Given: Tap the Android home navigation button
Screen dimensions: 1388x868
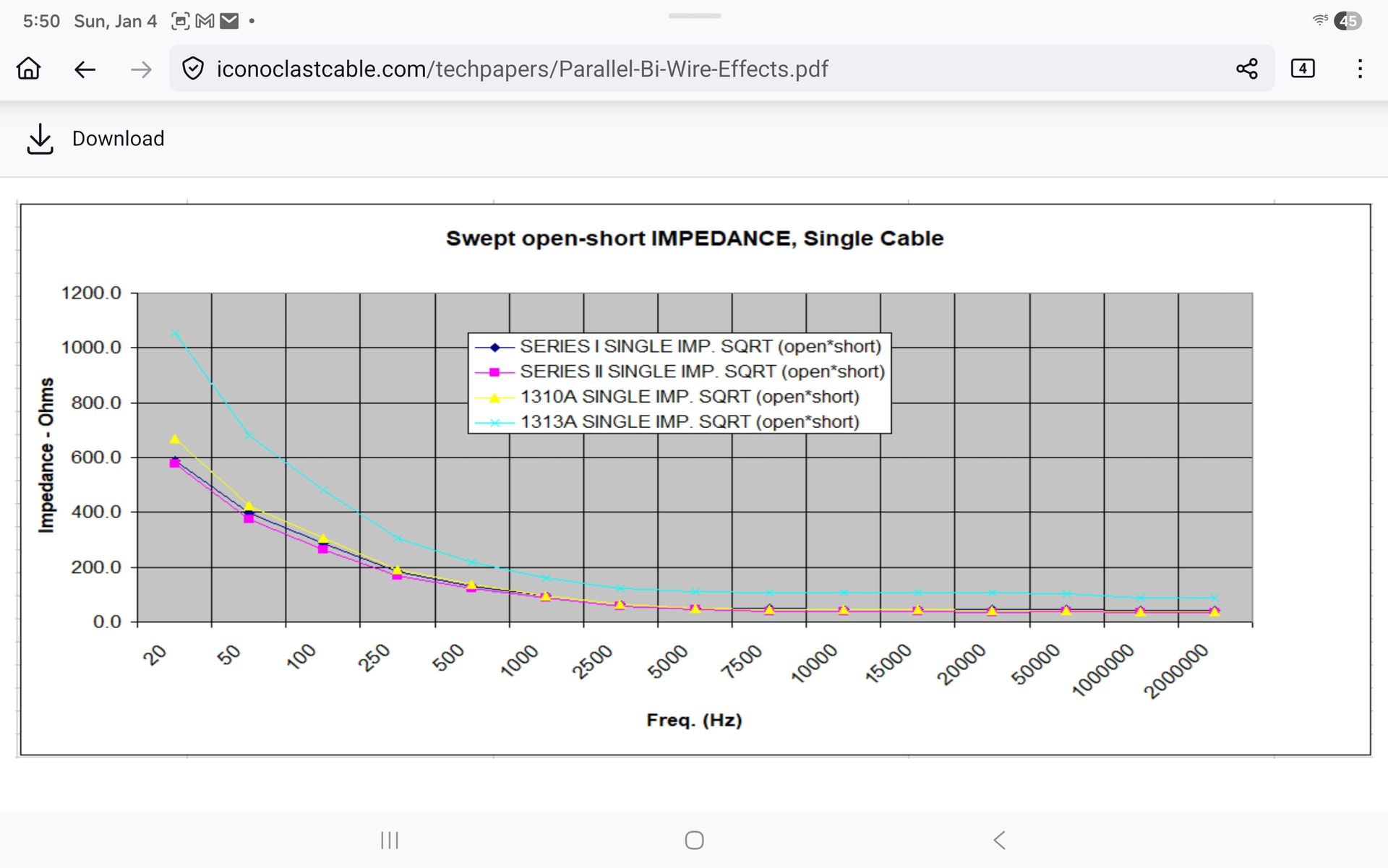Looking at the screenshot, I should click(694, 840).
